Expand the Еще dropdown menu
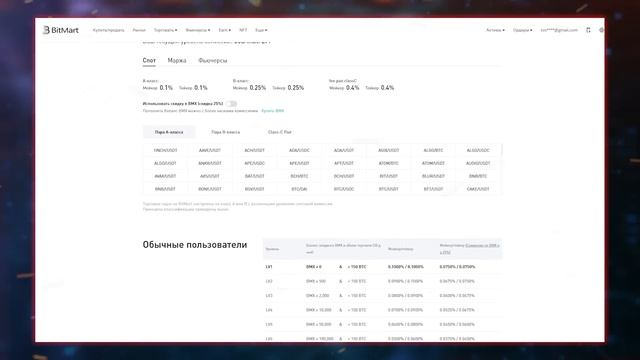640x360 pixels. [x=261, y=30]
